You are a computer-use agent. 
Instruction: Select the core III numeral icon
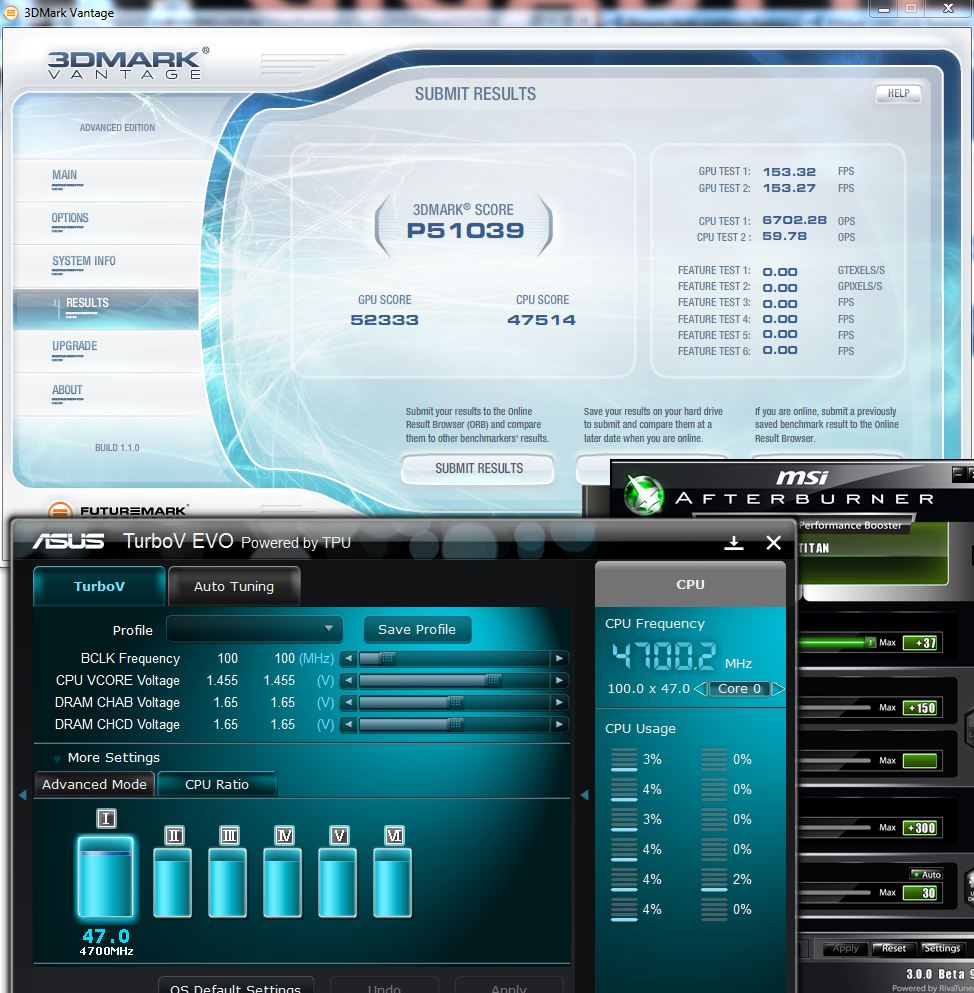tap(229, 836)
